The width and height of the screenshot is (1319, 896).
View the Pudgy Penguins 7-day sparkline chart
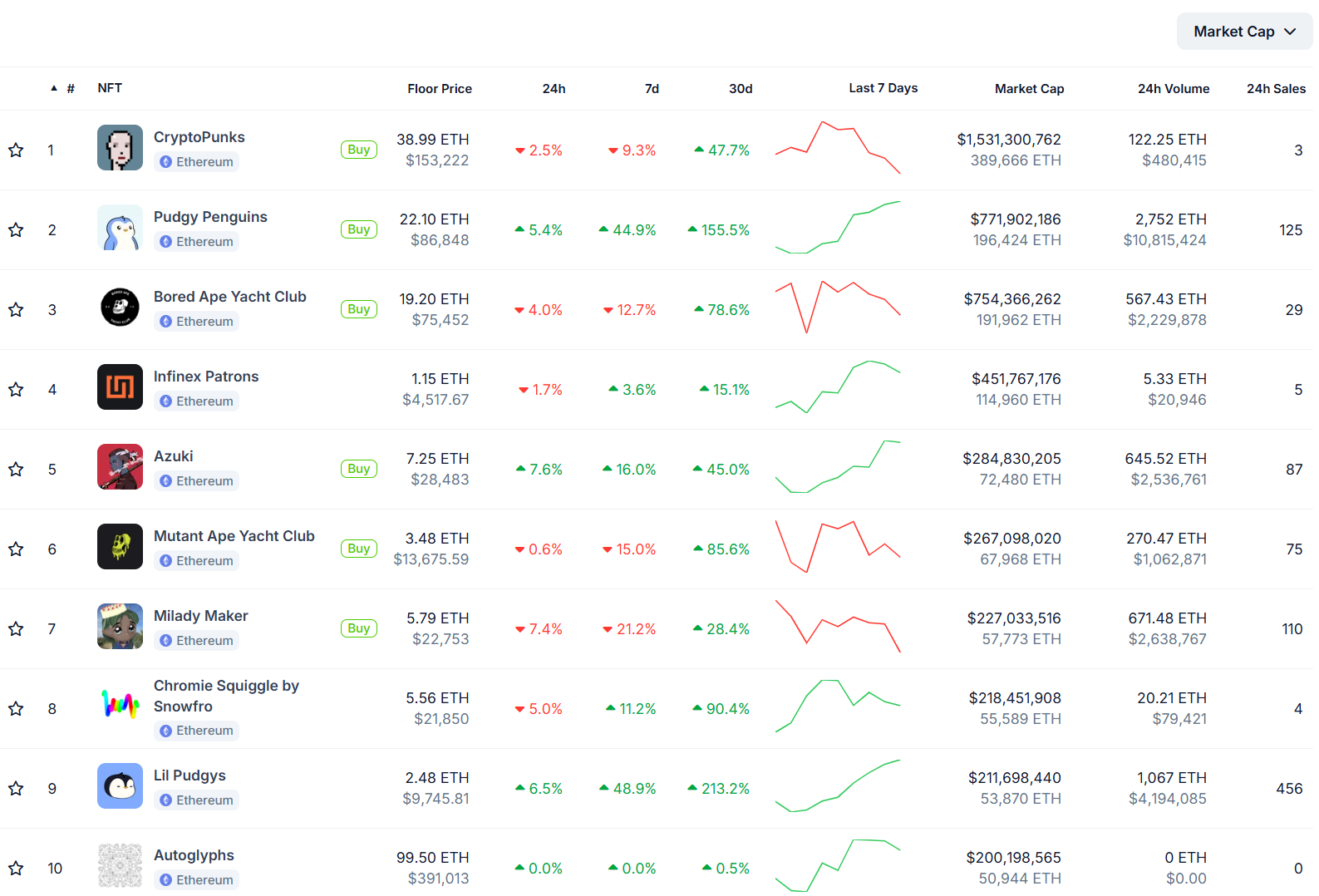(x=838, y=227)
